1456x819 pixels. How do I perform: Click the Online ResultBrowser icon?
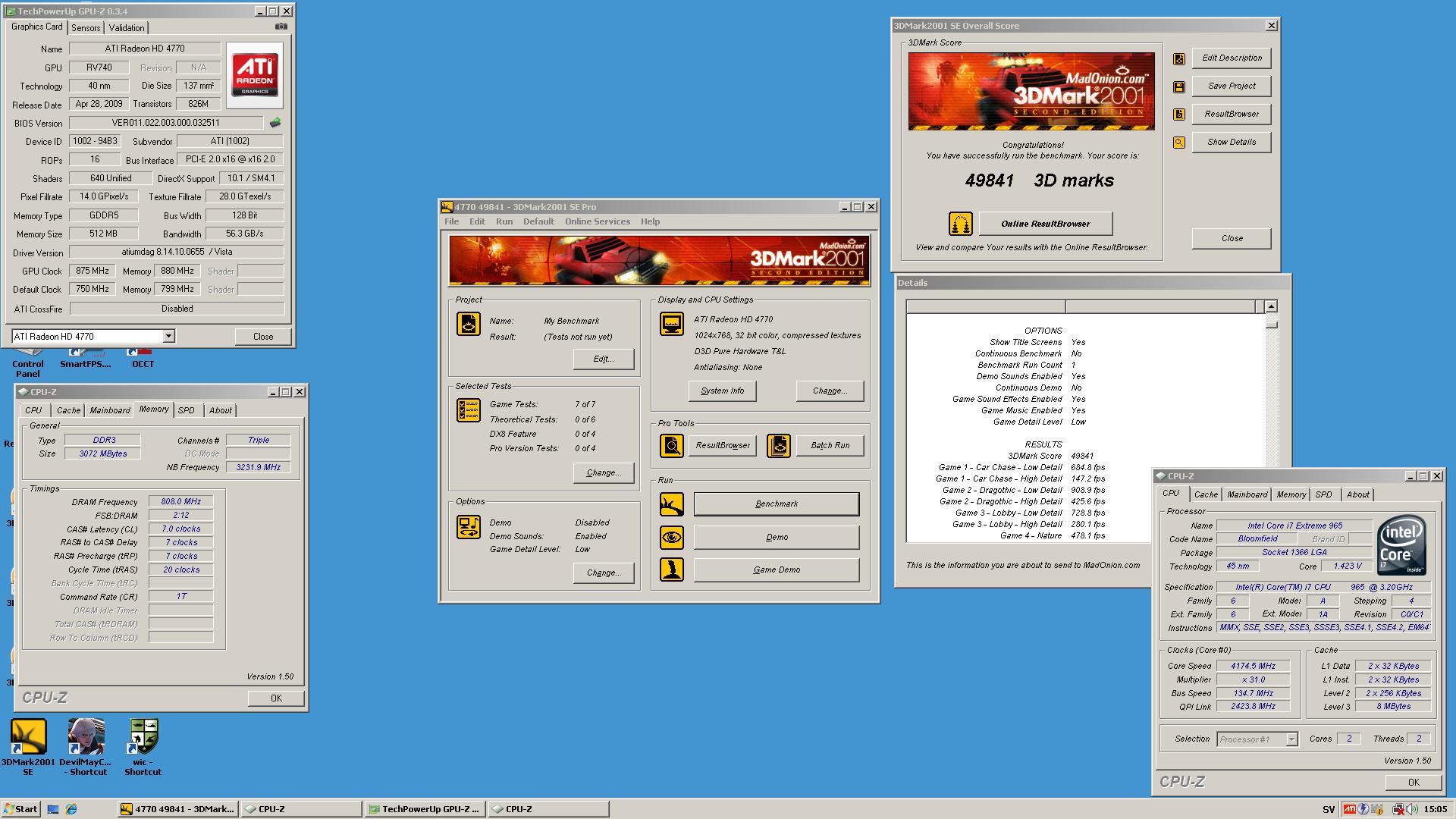[x=961, y=224]
